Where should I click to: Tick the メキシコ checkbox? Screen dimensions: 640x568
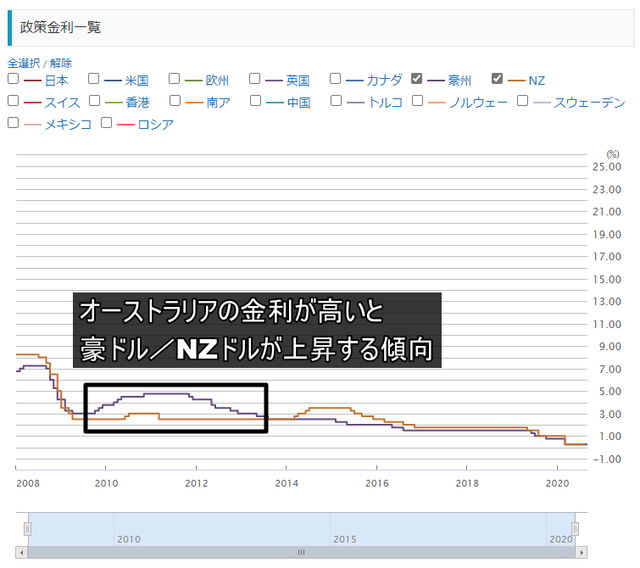(13, 122)
